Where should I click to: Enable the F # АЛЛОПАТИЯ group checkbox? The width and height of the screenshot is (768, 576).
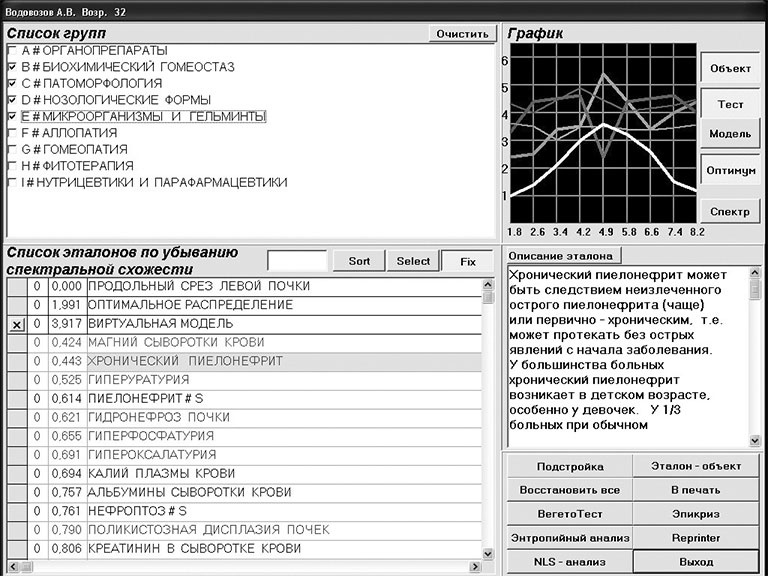[12, 133]
